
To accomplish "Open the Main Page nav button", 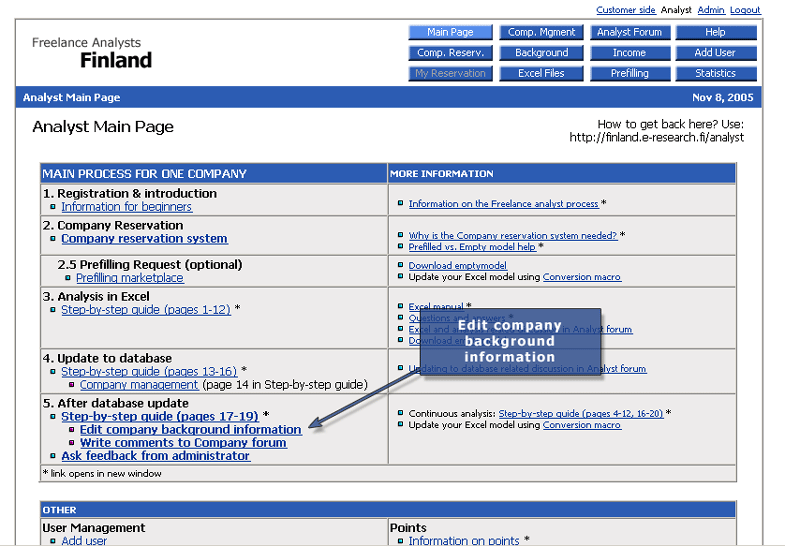I will click(450, 33).
